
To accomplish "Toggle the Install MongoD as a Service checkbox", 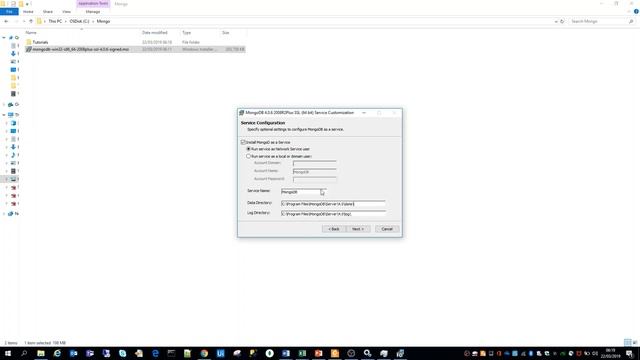I will click(243, 142).
